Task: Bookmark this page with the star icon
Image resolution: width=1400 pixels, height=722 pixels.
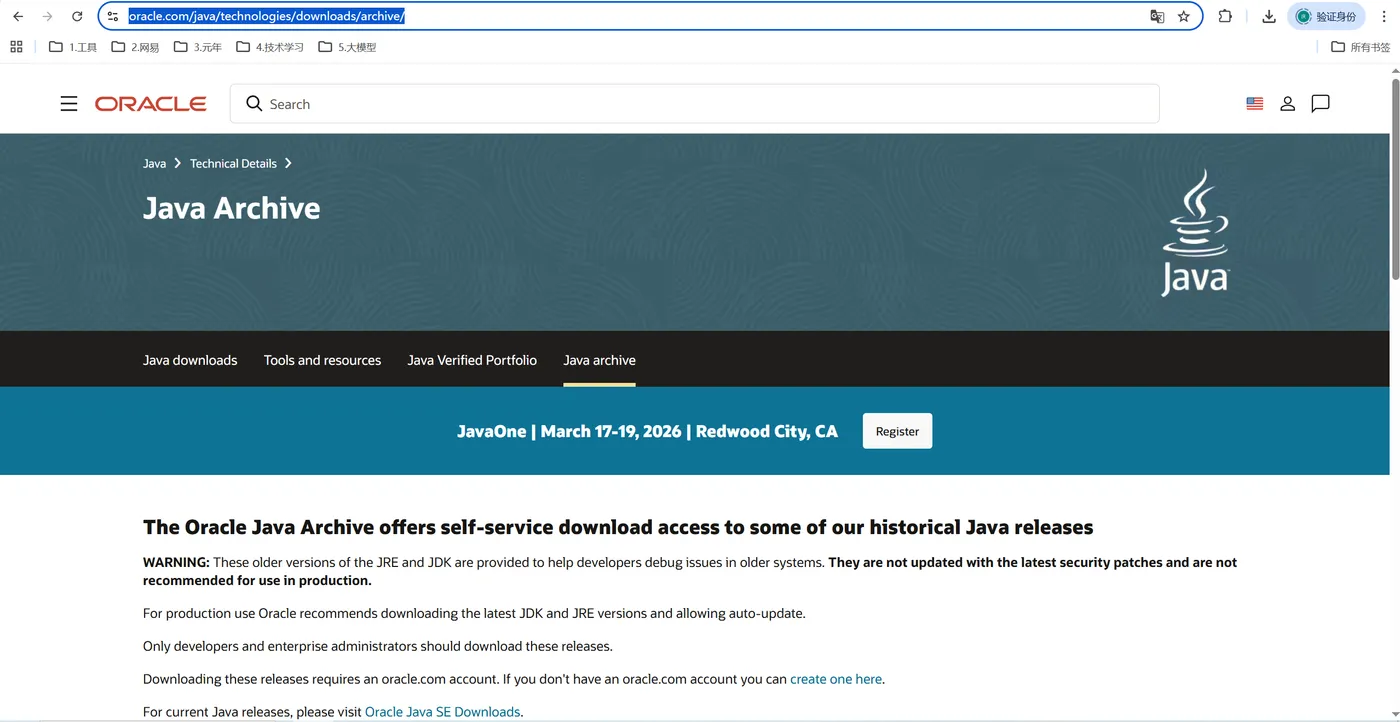Action: [1184, 16]
